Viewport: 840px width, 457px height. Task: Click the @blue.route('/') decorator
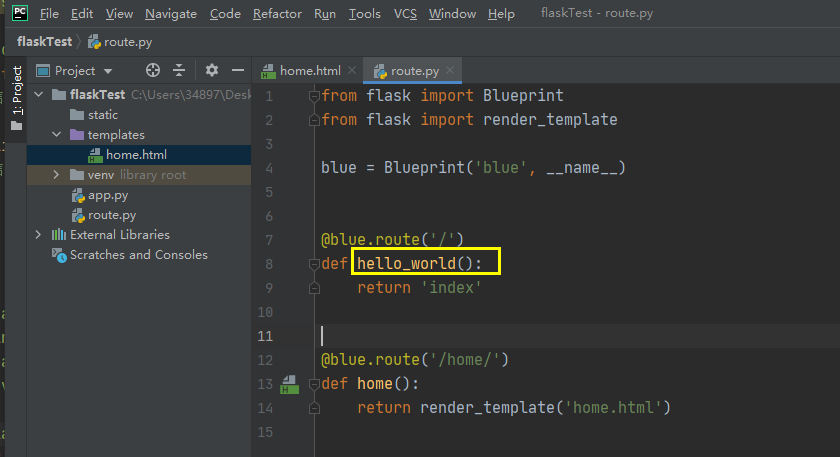pos(392,239)
